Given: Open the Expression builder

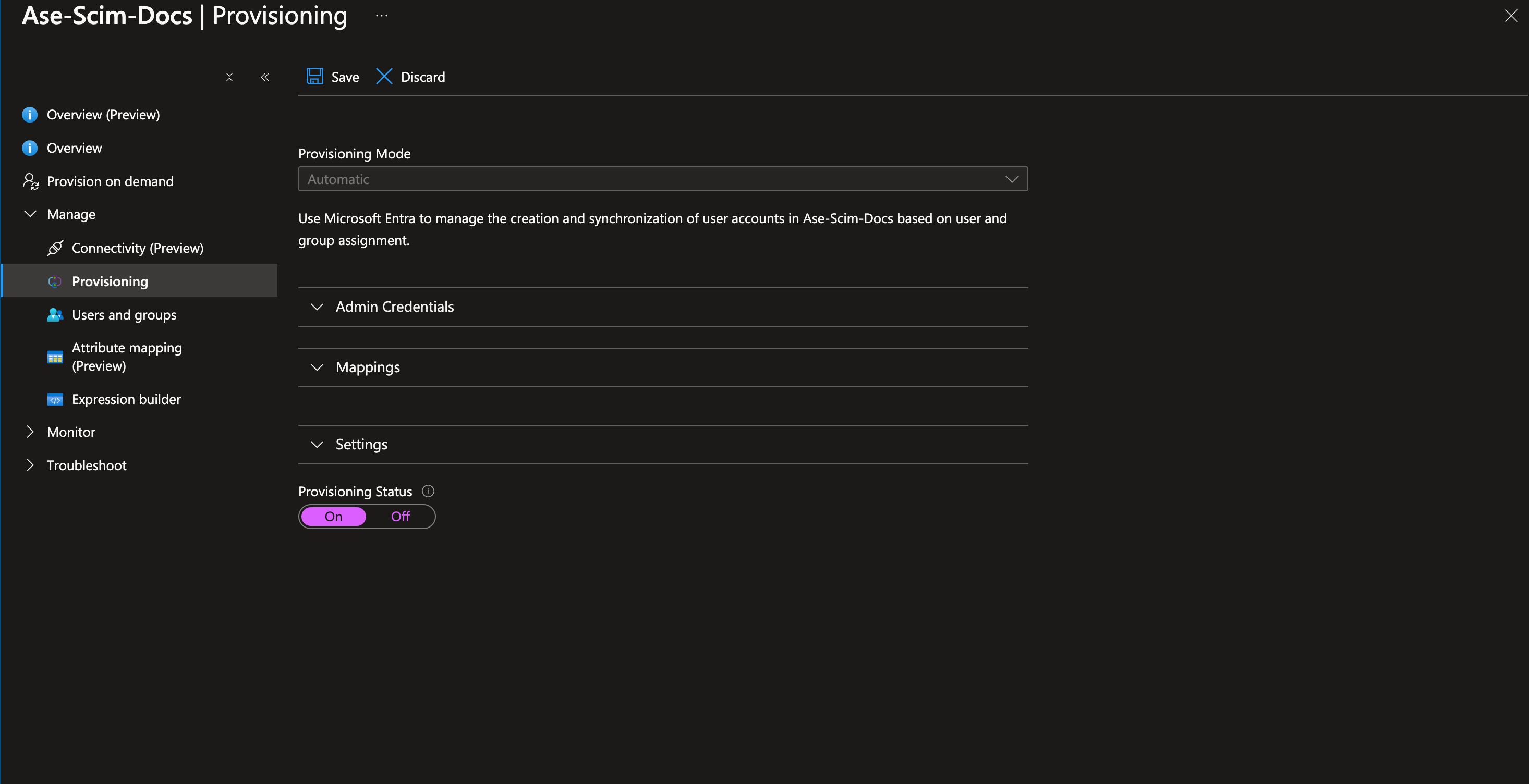Looking at the screenshot, I should click(126, 399).
